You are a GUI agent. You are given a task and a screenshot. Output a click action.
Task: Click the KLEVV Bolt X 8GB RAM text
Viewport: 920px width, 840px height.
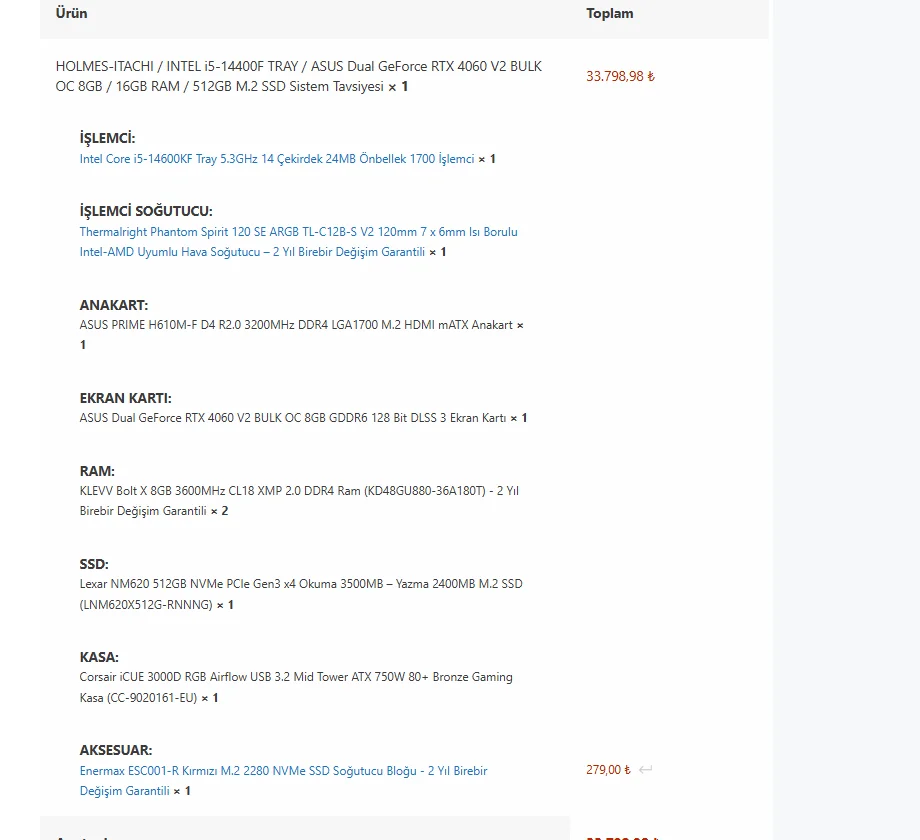coord(299,500)
